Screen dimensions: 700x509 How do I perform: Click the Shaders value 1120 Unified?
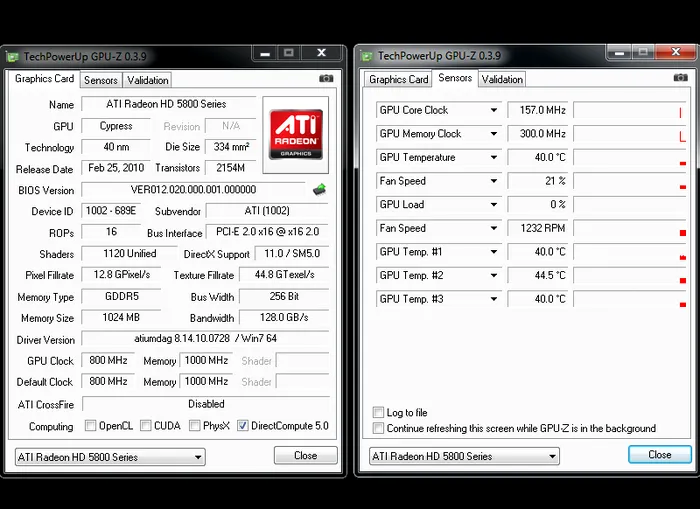point(129,254)
